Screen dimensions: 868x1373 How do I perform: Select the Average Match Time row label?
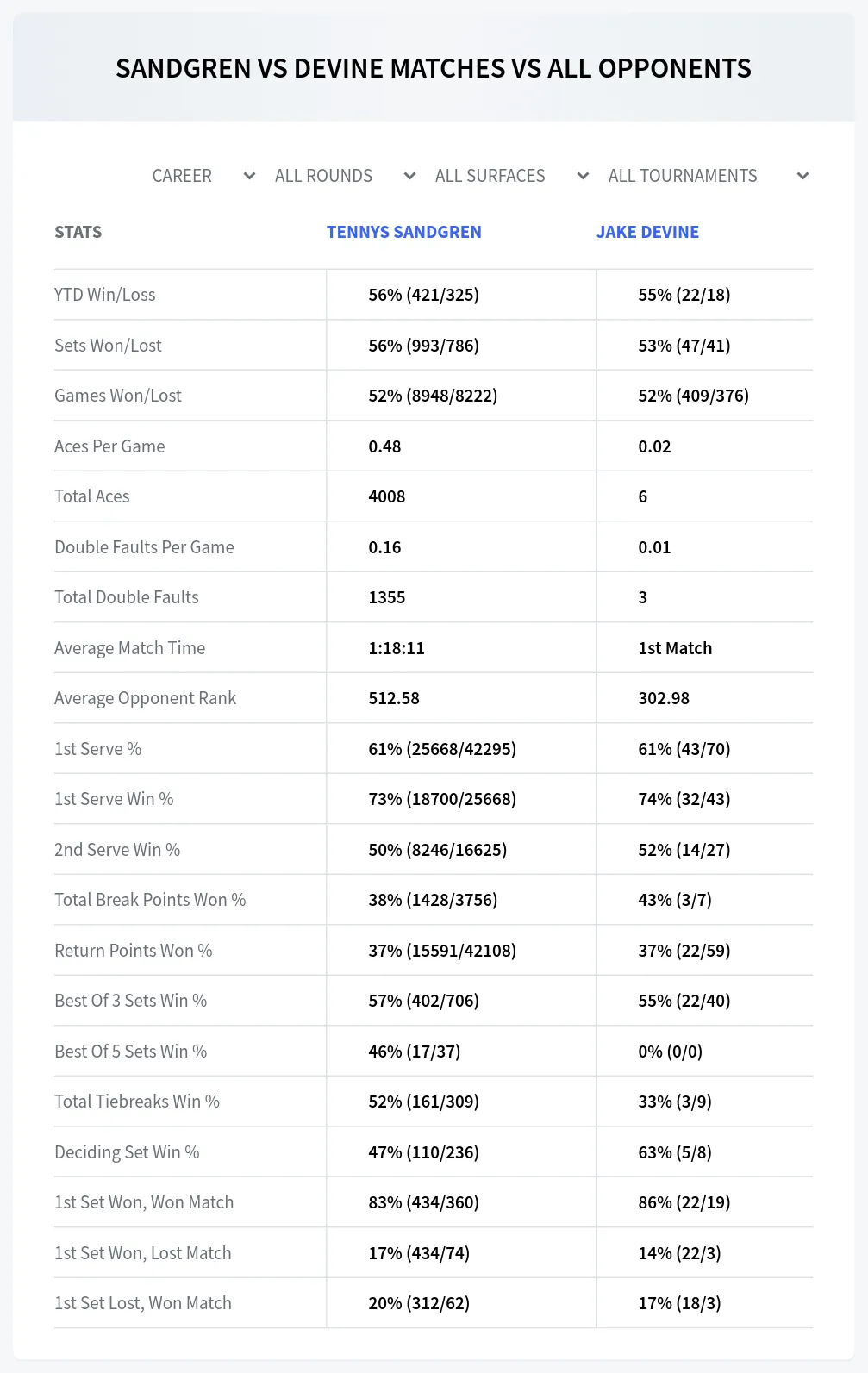(x=129, y=648)
